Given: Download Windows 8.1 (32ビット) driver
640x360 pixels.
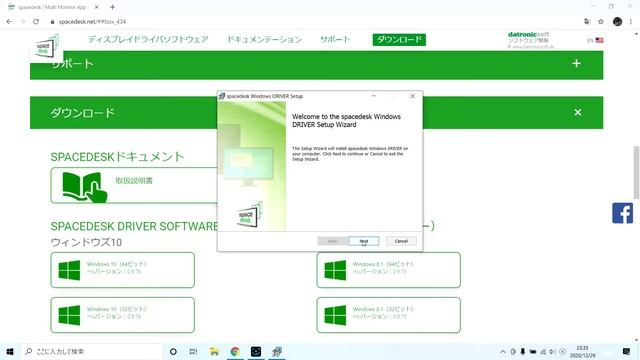Looking at the screenshot, I should click(388, 315).
